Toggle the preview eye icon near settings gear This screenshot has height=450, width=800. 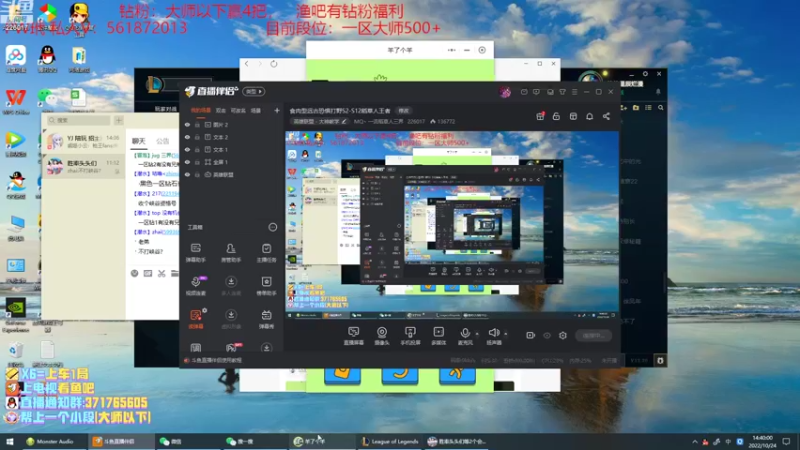(547, 335)
